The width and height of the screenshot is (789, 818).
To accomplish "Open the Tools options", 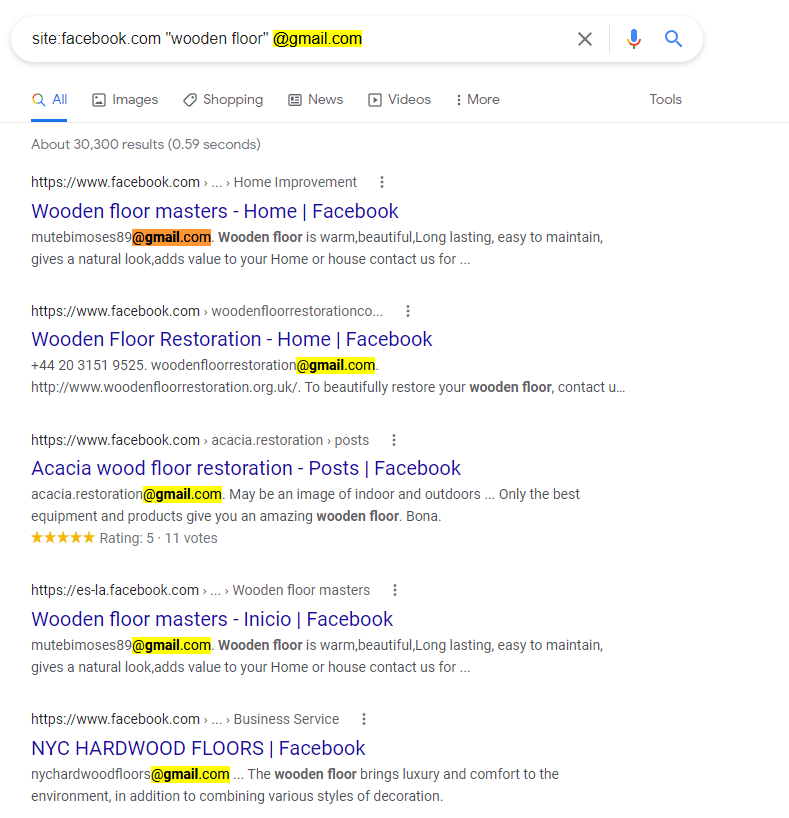I will (665, 100).
